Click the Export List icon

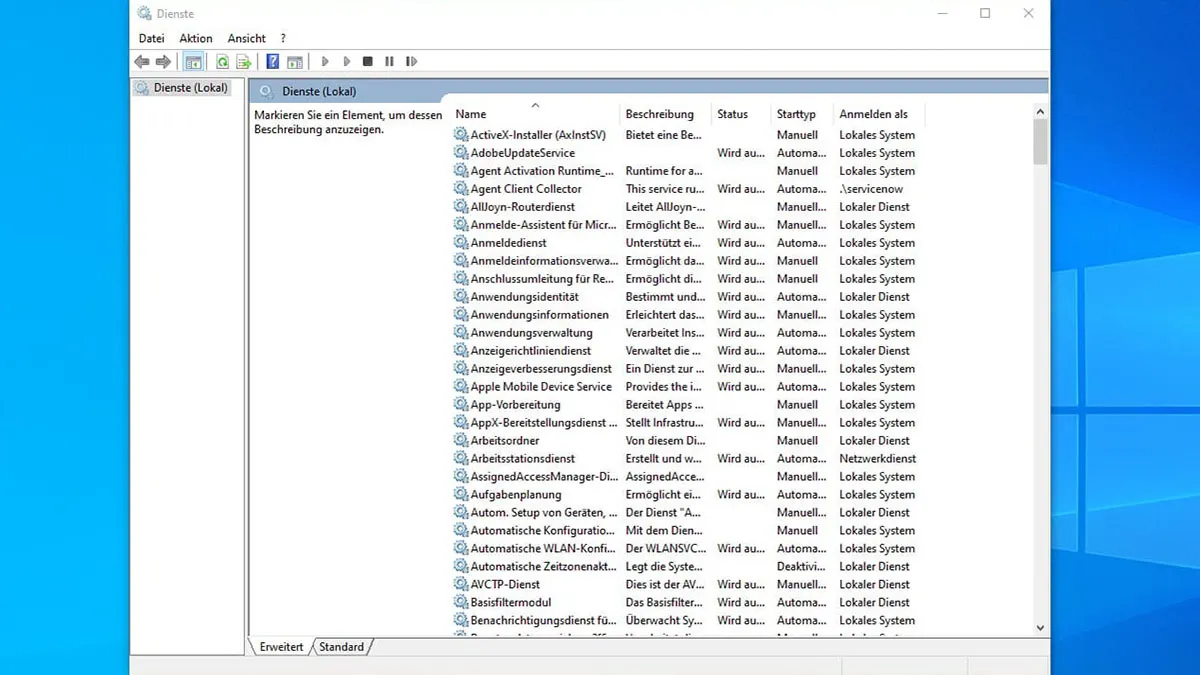(243, 61)
